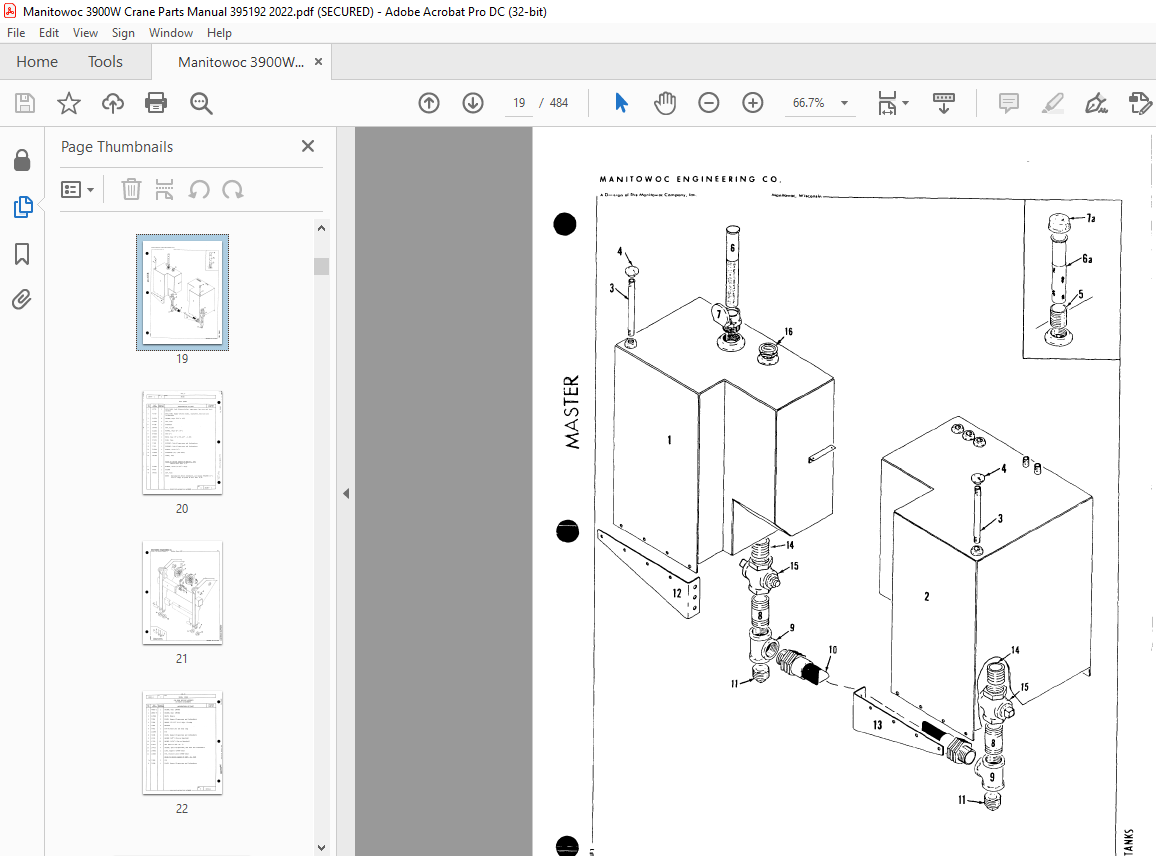Zoom out with the minus circle button
This screenshot has width=1156, height=856.
[708, 103]
